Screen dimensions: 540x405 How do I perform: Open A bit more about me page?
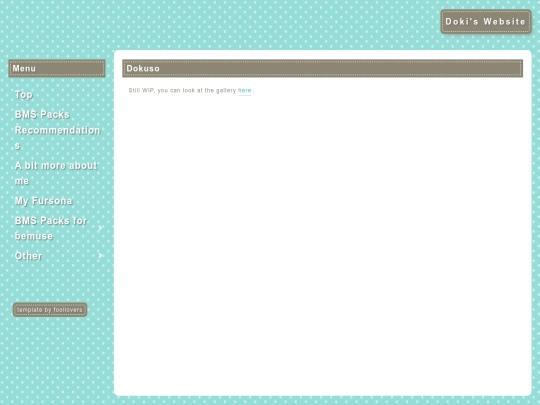pyautogui.click(x=56, y=173)
